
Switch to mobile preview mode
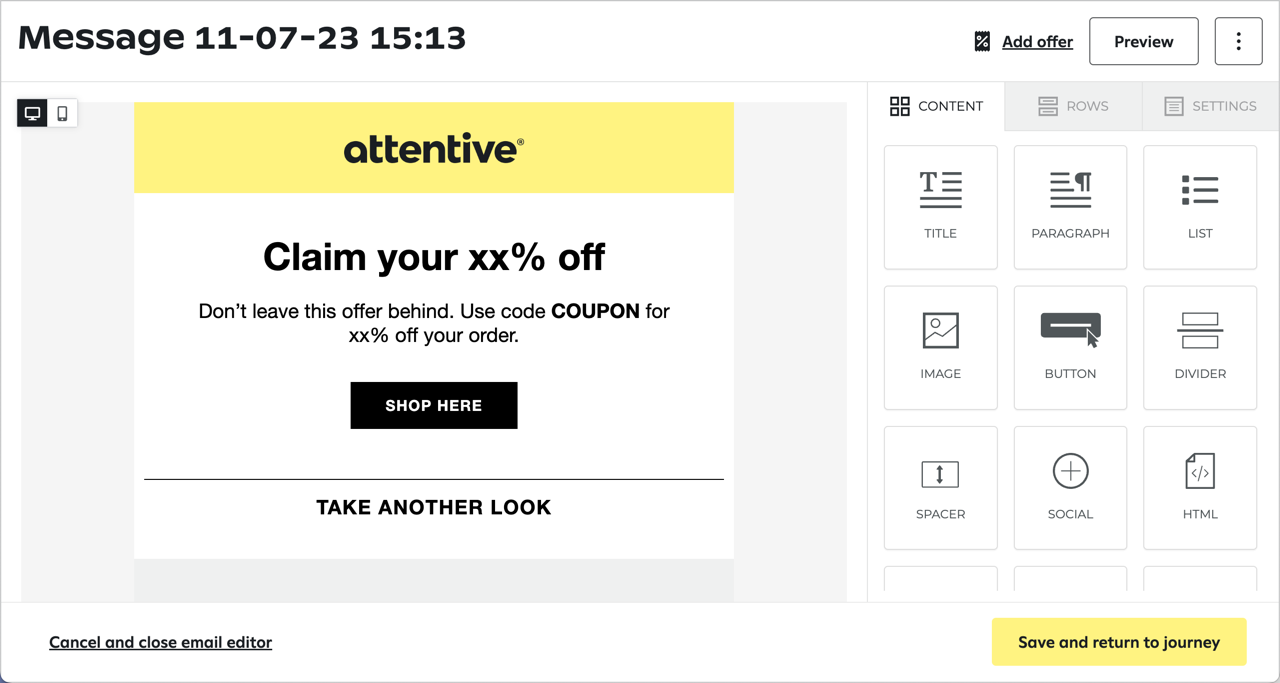coord(62,113)
